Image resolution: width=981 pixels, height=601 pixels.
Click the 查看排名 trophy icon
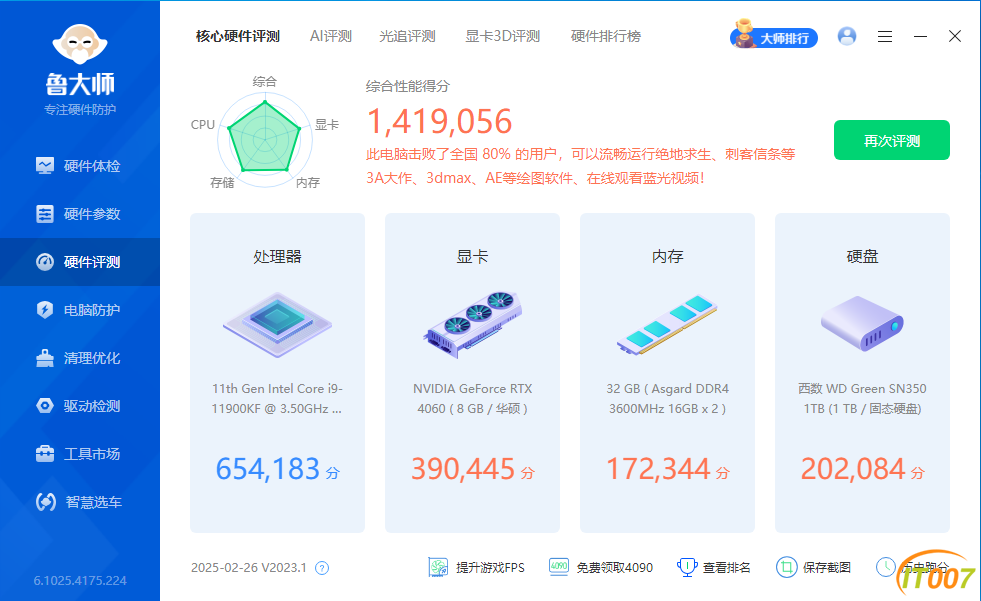point(687,567)
